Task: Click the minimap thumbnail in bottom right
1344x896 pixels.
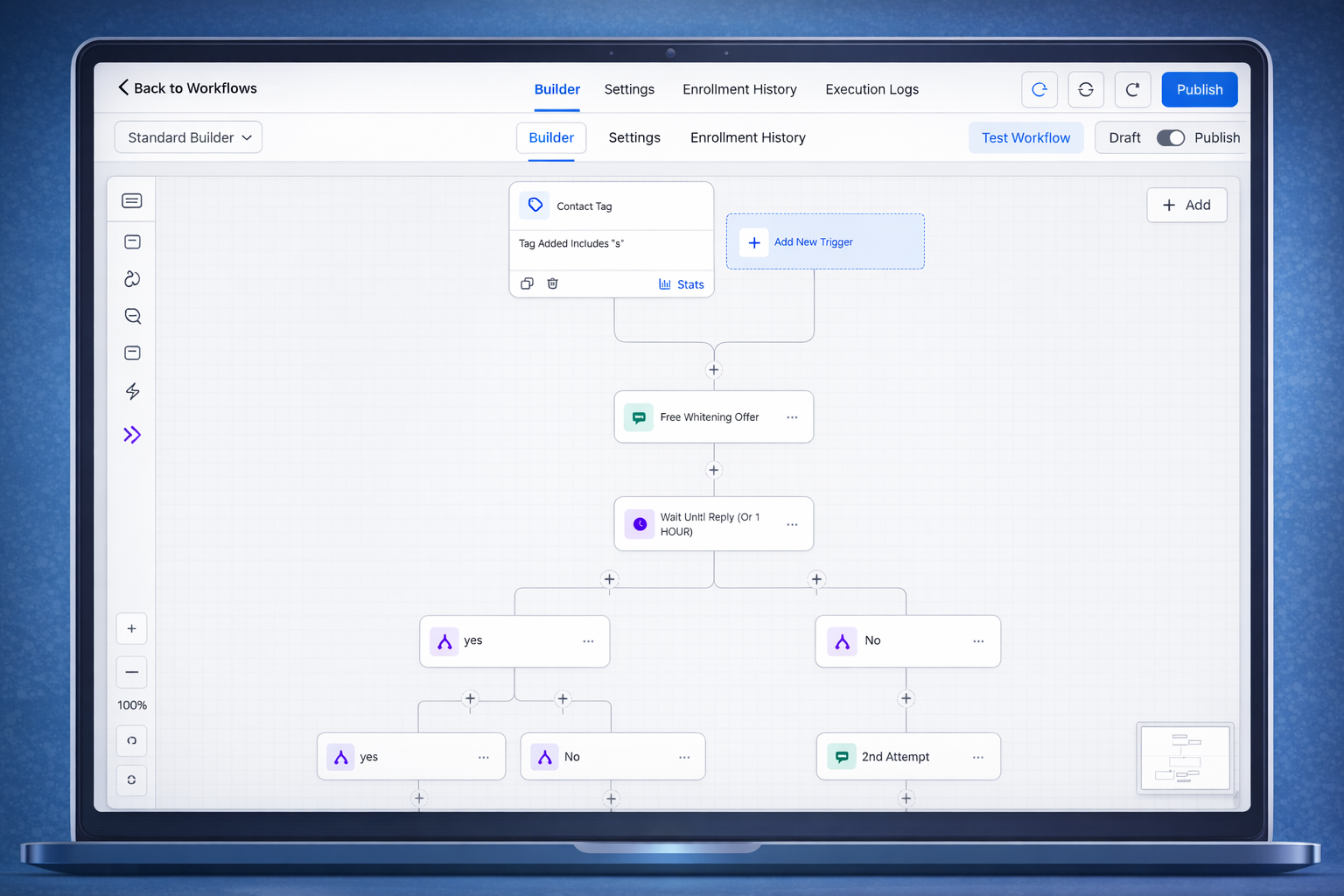Action: [1184, 758]
